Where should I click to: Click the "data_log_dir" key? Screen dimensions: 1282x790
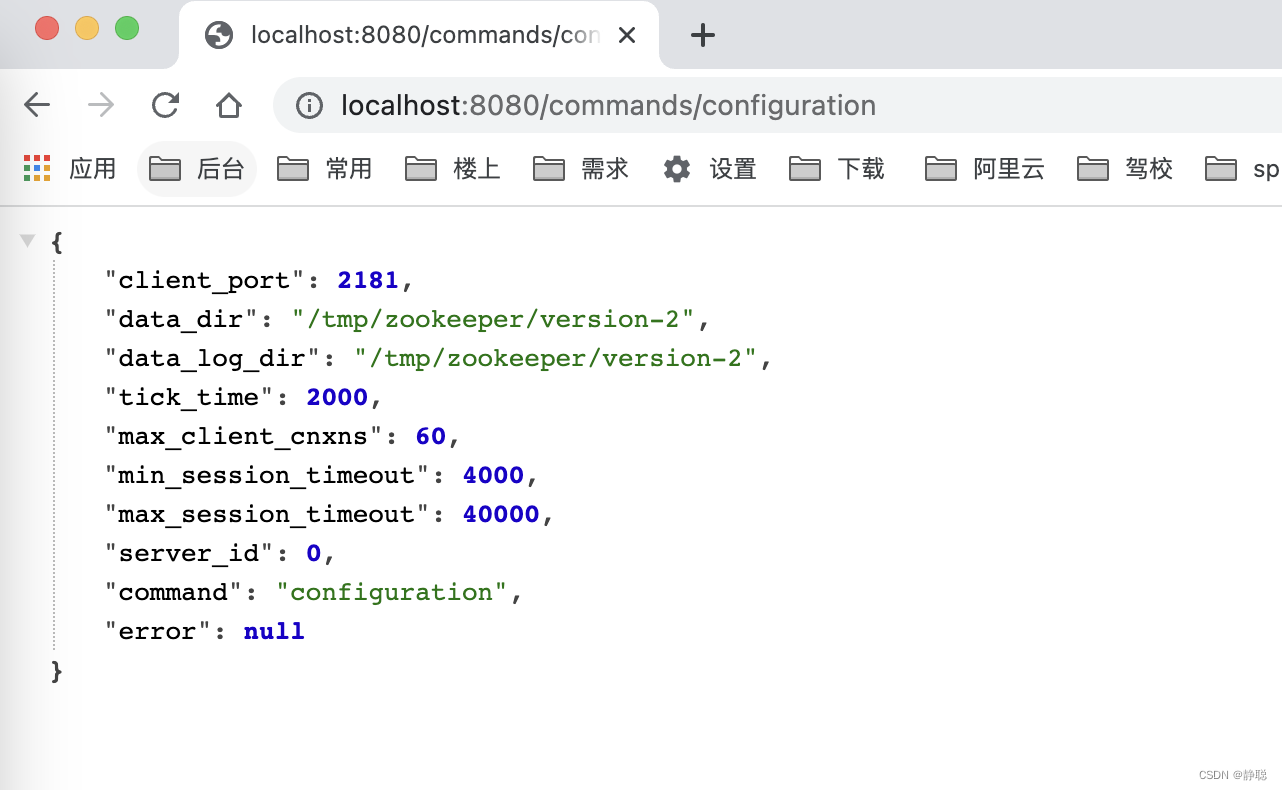[212, 358]
